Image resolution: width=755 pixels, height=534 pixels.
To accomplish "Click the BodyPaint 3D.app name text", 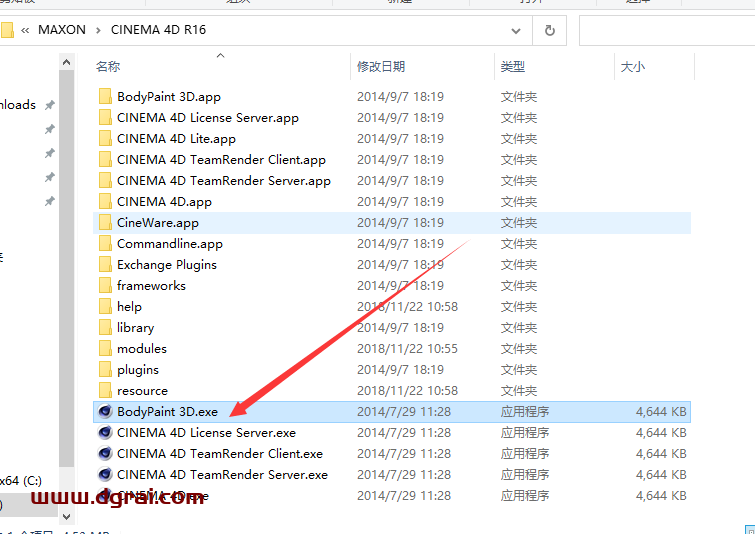I will 169,97.
